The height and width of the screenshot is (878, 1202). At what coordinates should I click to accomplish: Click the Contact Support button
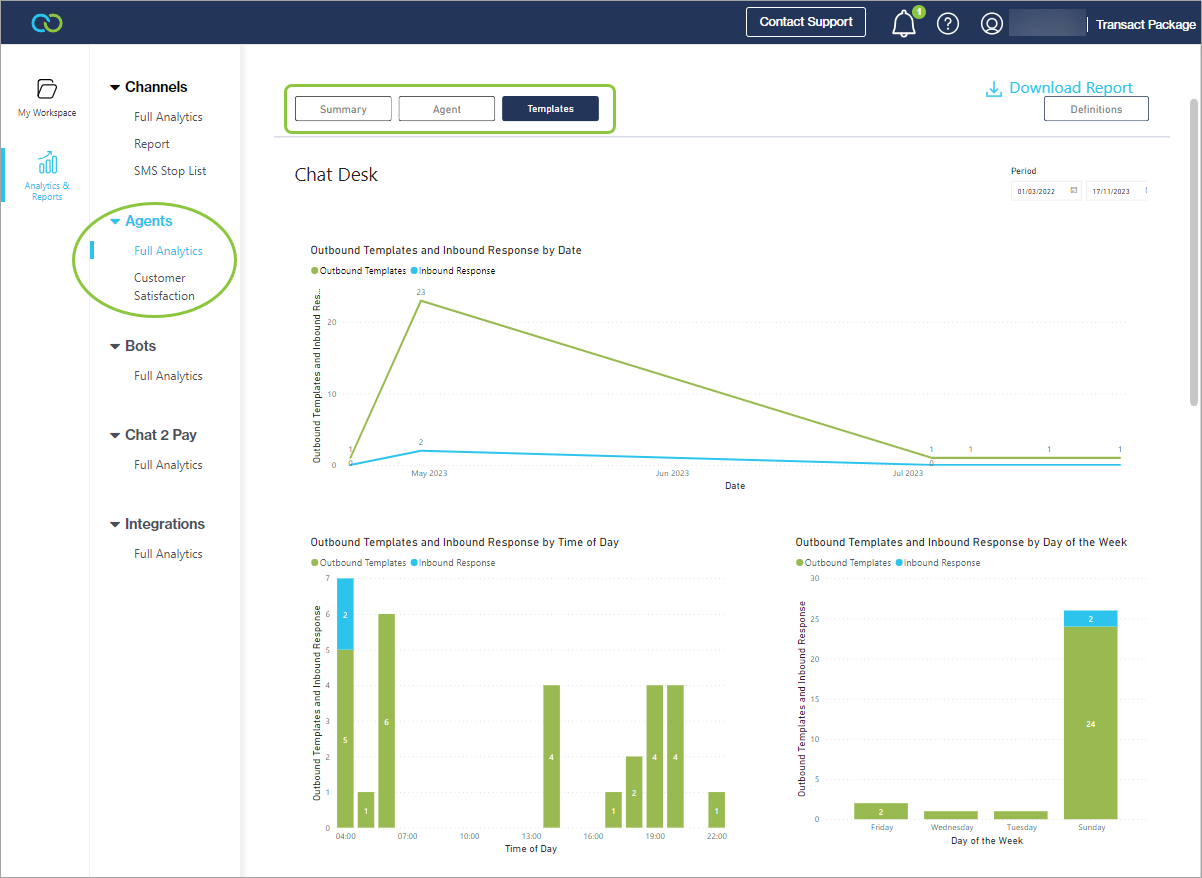(805, 22)
